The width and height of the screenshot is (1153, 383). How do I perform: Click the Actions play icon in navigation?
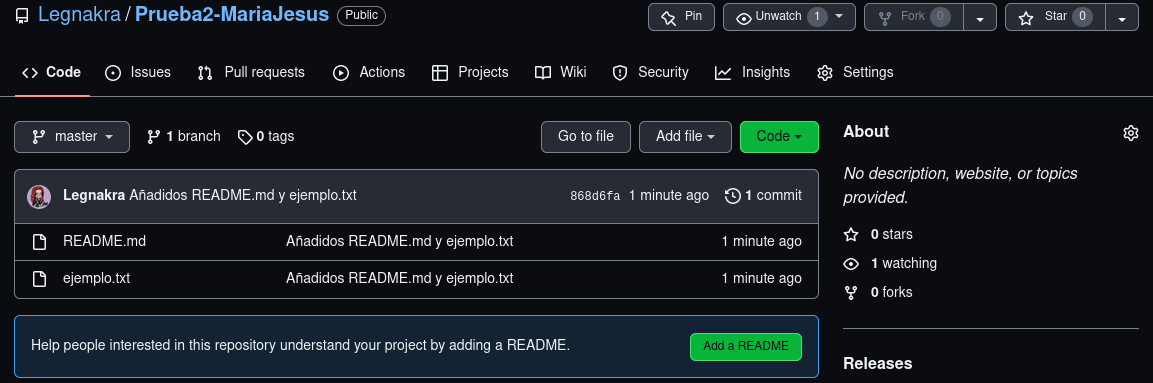340,73
